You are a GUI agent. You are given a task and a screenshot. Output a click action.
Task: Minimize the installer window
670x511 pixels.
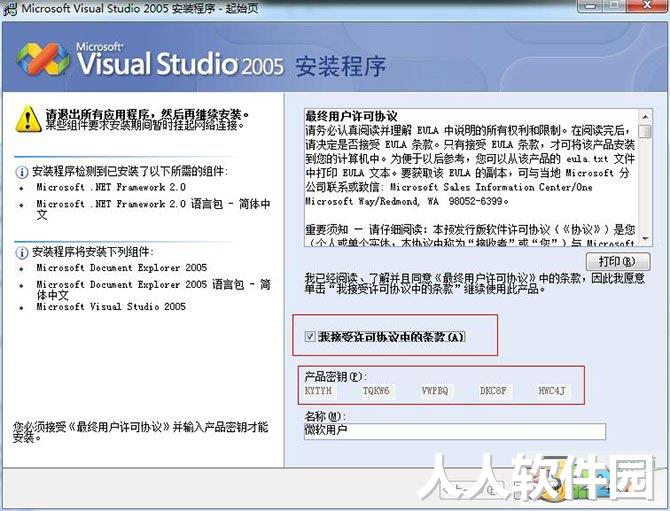[591, 6]
